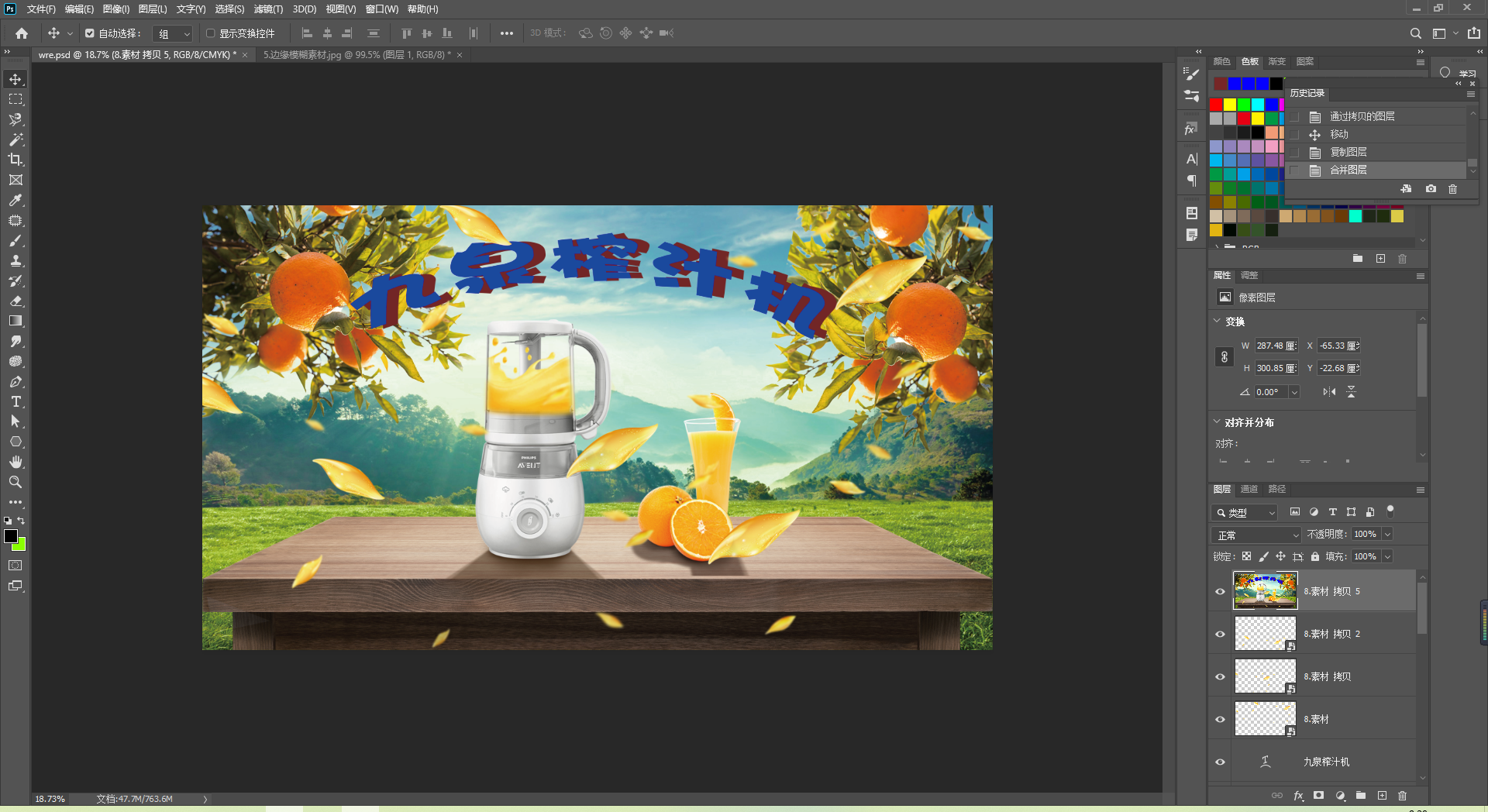
Task: Select the Crop tool
Action: [15, 160]
